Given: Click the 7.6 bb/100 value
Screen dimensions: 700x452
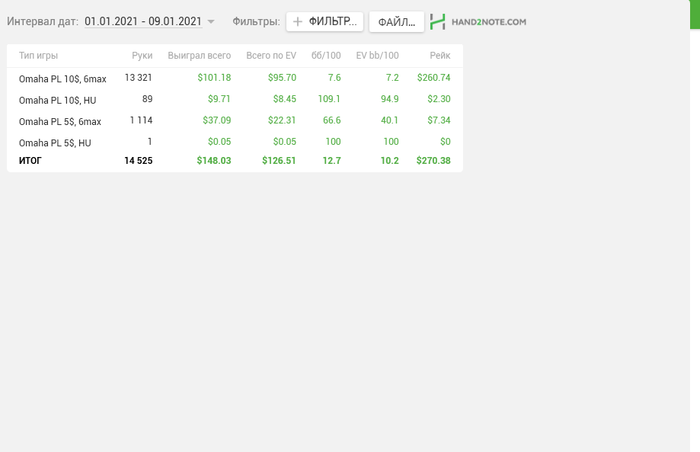Looking at the screenshot, I should tap(334, 78).
